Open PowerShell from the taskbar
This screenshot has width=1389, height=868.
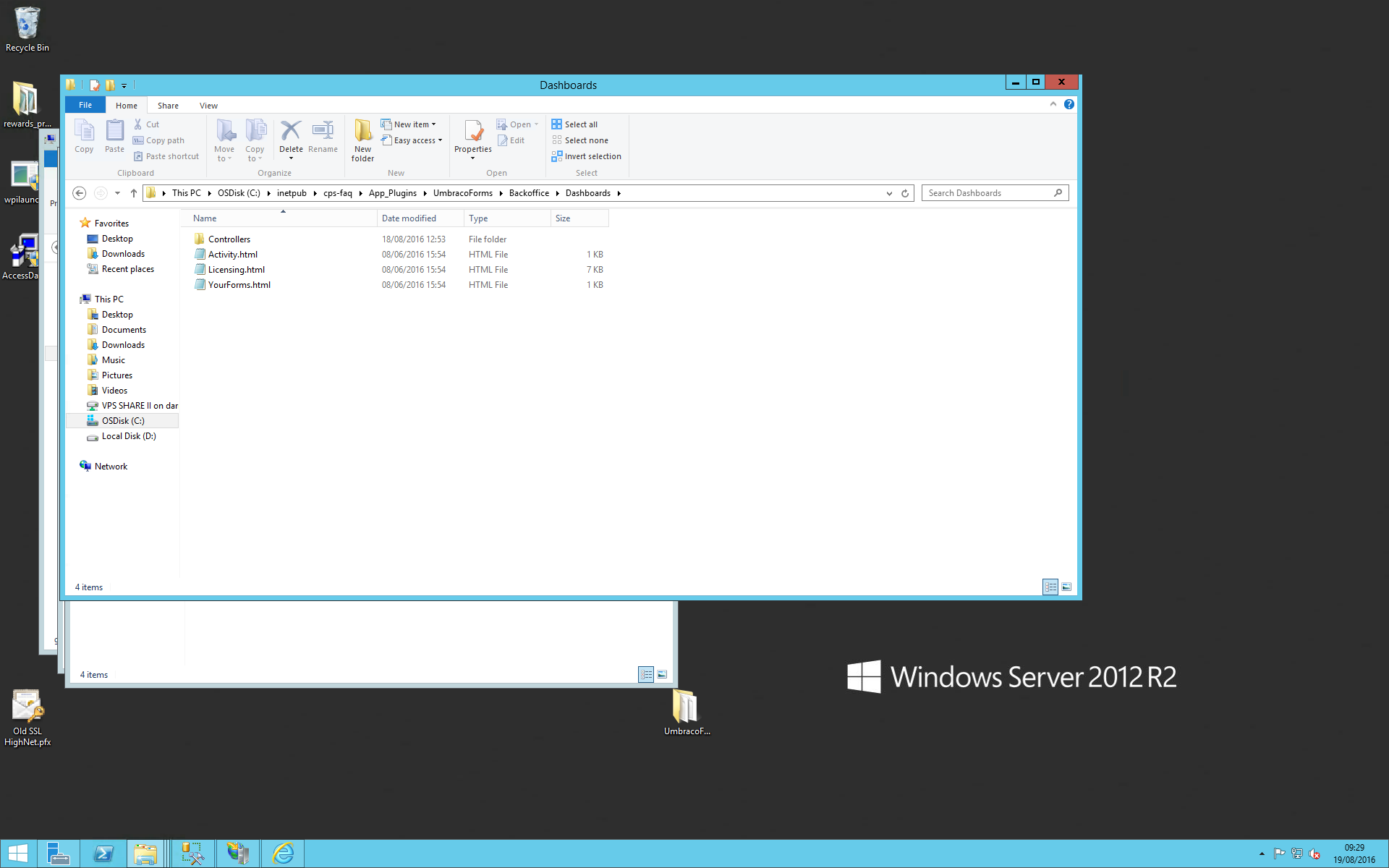click(103, 854)
